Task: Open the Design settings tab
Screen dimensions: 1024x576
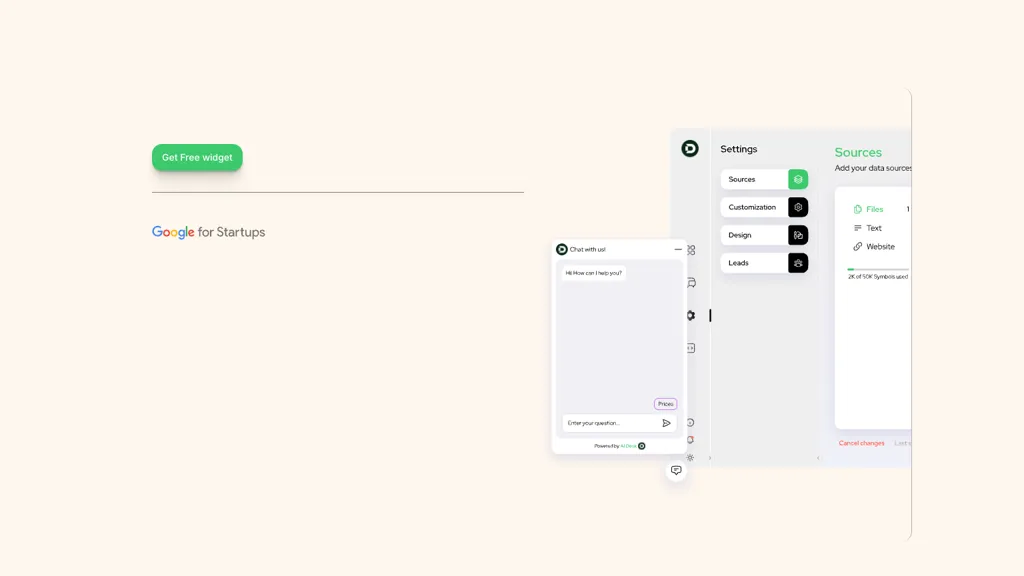Action: (764, 235)
